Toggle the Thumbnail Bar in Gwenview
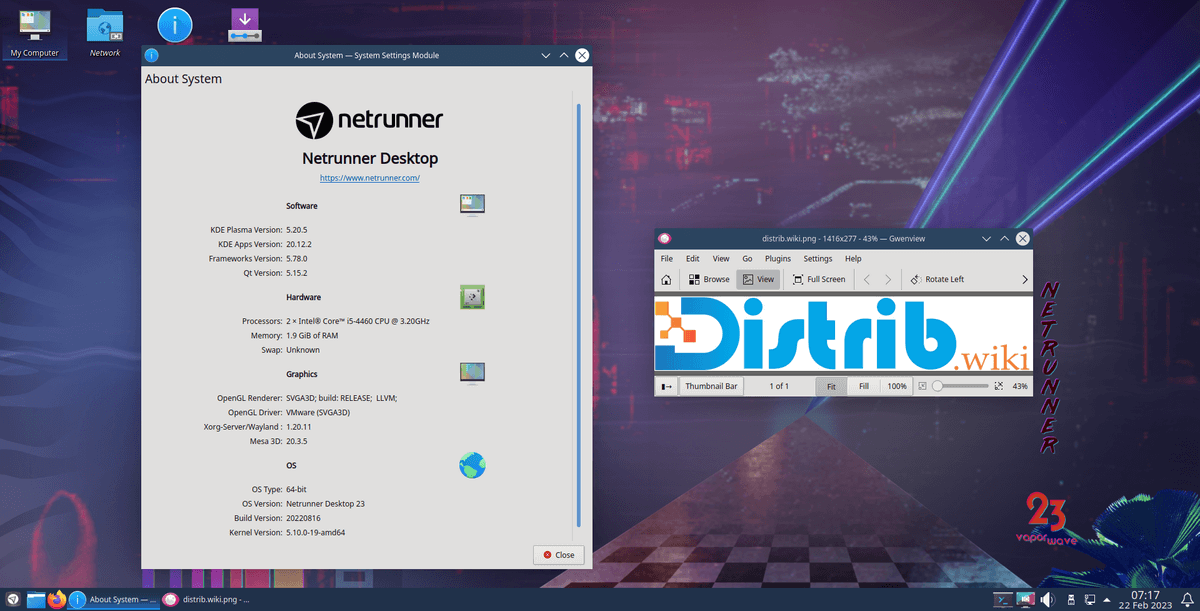The image size is (1200, 611). tap(711, 386)
